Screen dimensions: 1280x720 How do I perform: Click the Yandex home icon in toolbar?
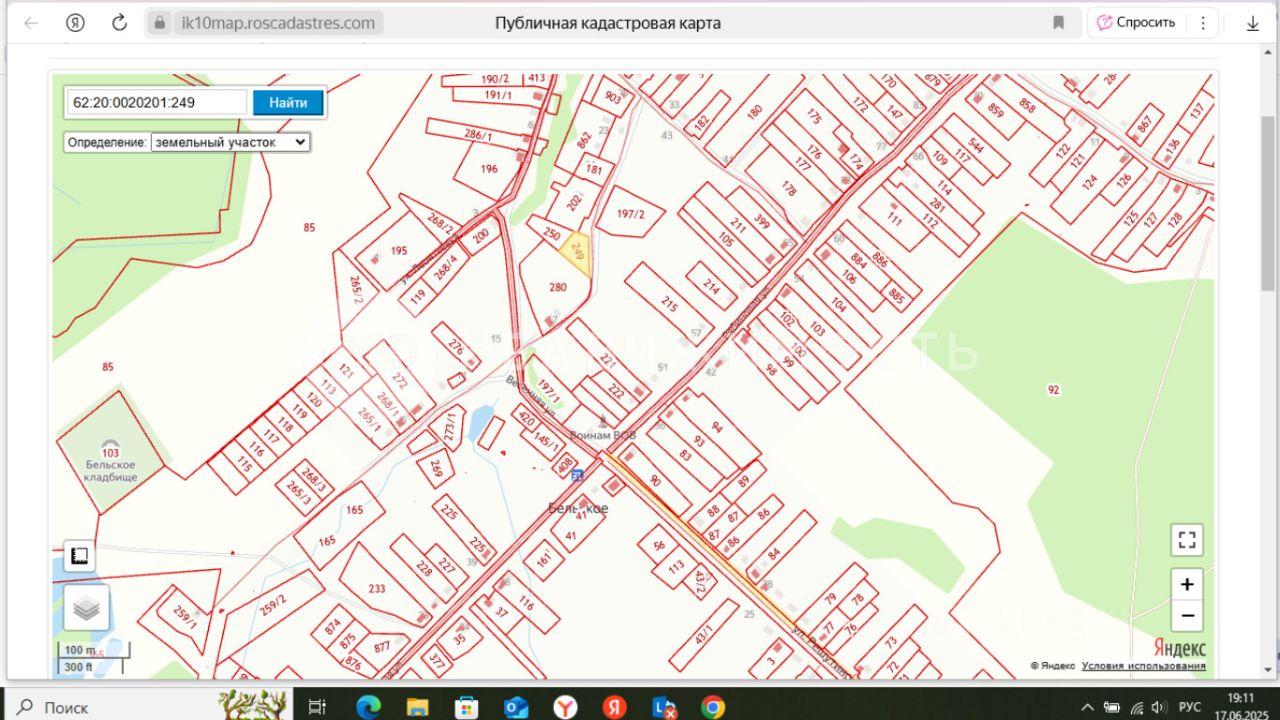tap(75, 23)
